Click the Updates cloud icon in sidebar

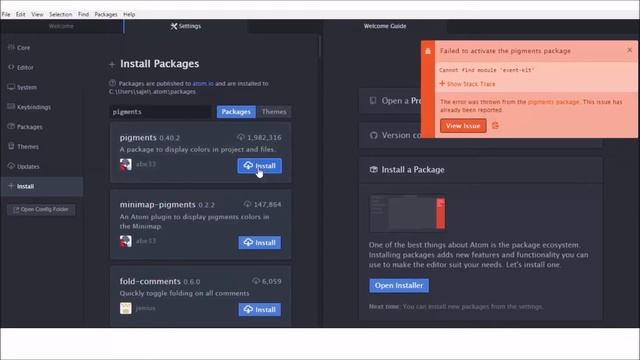(11, 166)
